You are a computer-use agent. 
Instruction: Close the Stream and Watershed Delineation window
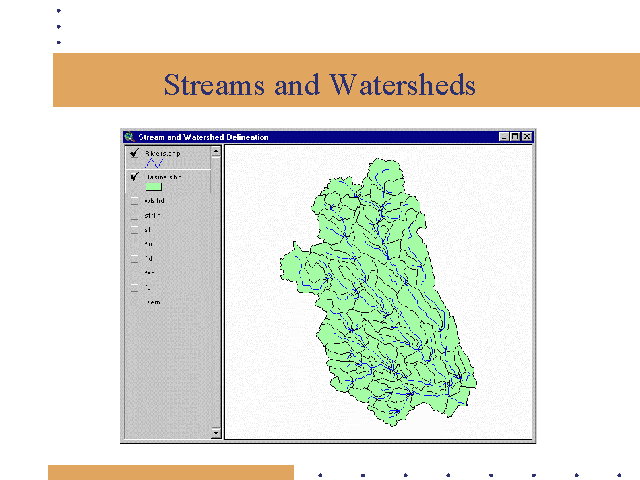point(527,137)
